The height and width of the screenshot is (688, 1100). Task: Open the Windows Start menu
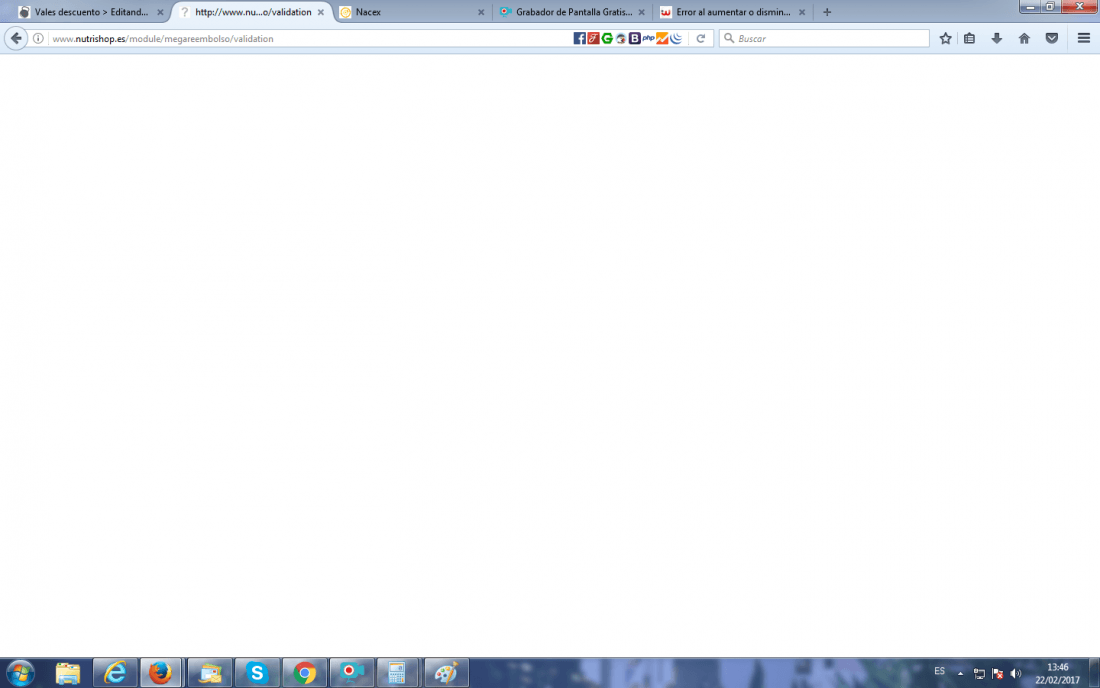point(20,673)
